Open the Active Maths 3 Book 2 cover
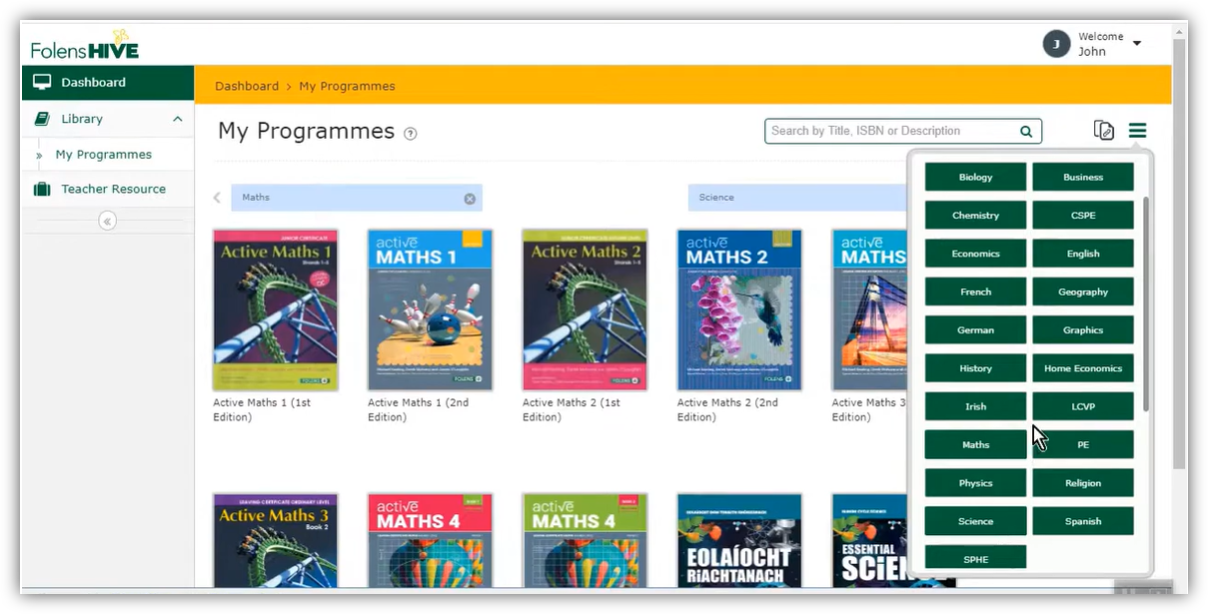1208x614 pixels. [x=276, y=540]
